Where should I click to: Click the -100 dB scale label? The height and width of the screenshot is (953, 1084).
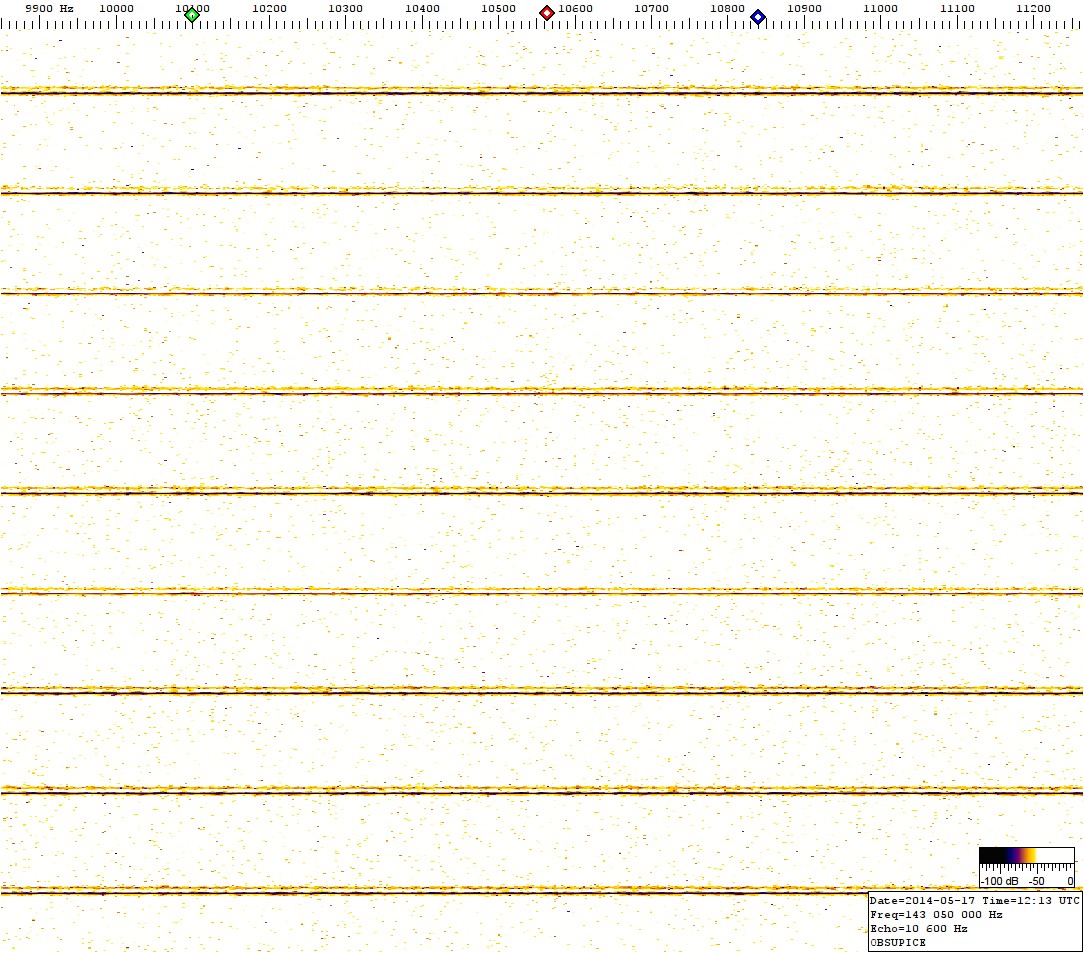(x=1000, y=881)
